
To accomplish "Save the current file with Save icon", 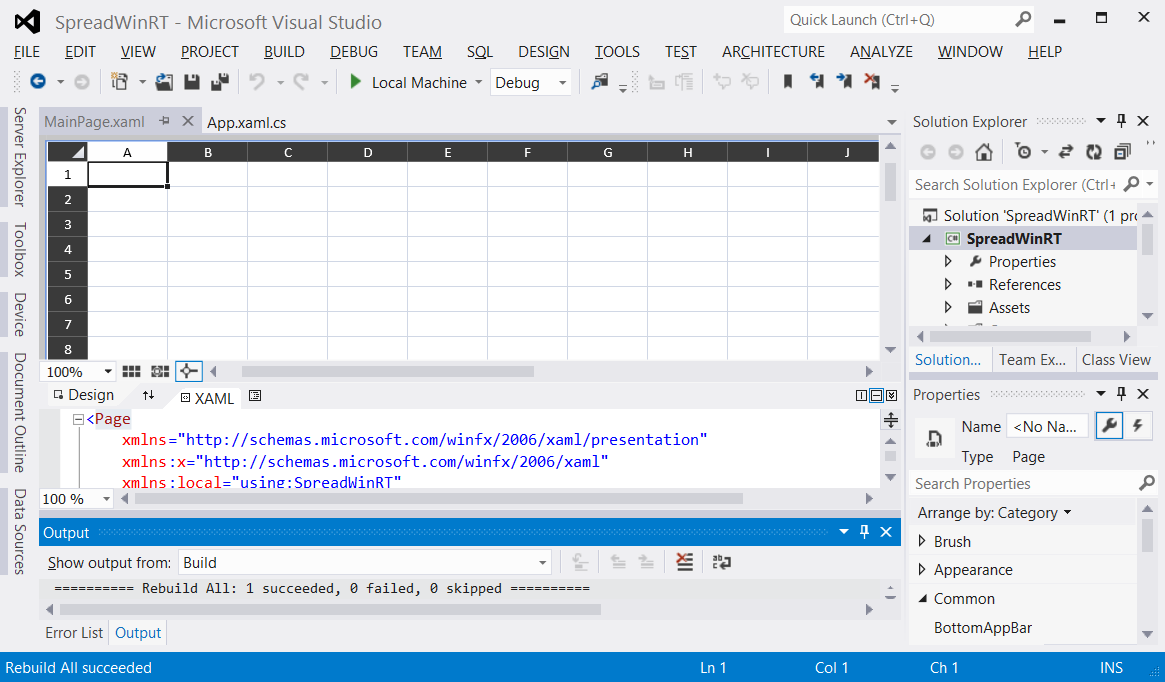I will 192,82.
